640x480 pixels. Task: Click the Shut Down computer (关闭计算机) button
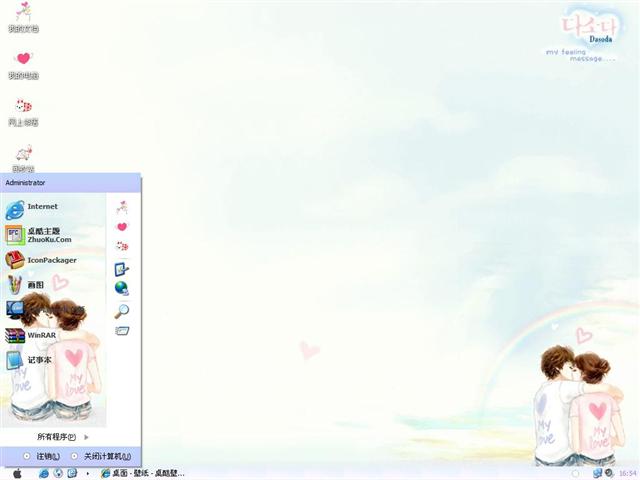tap(101, 456)
